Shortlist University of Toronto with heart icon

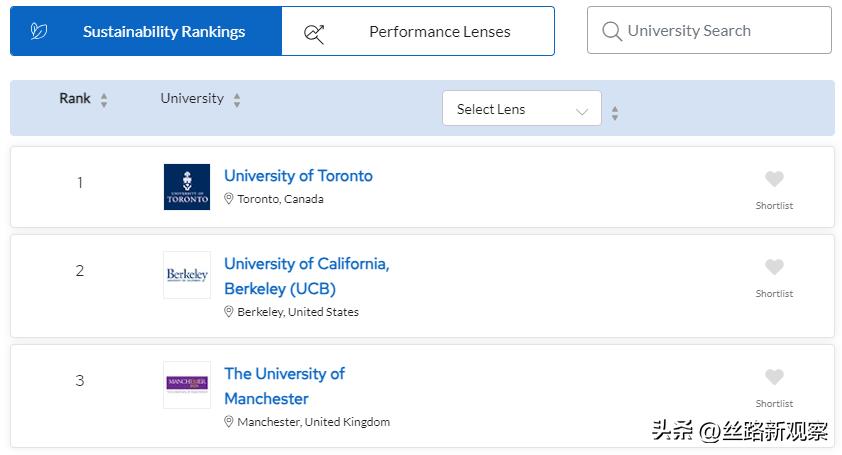click(x=774, y=180)
